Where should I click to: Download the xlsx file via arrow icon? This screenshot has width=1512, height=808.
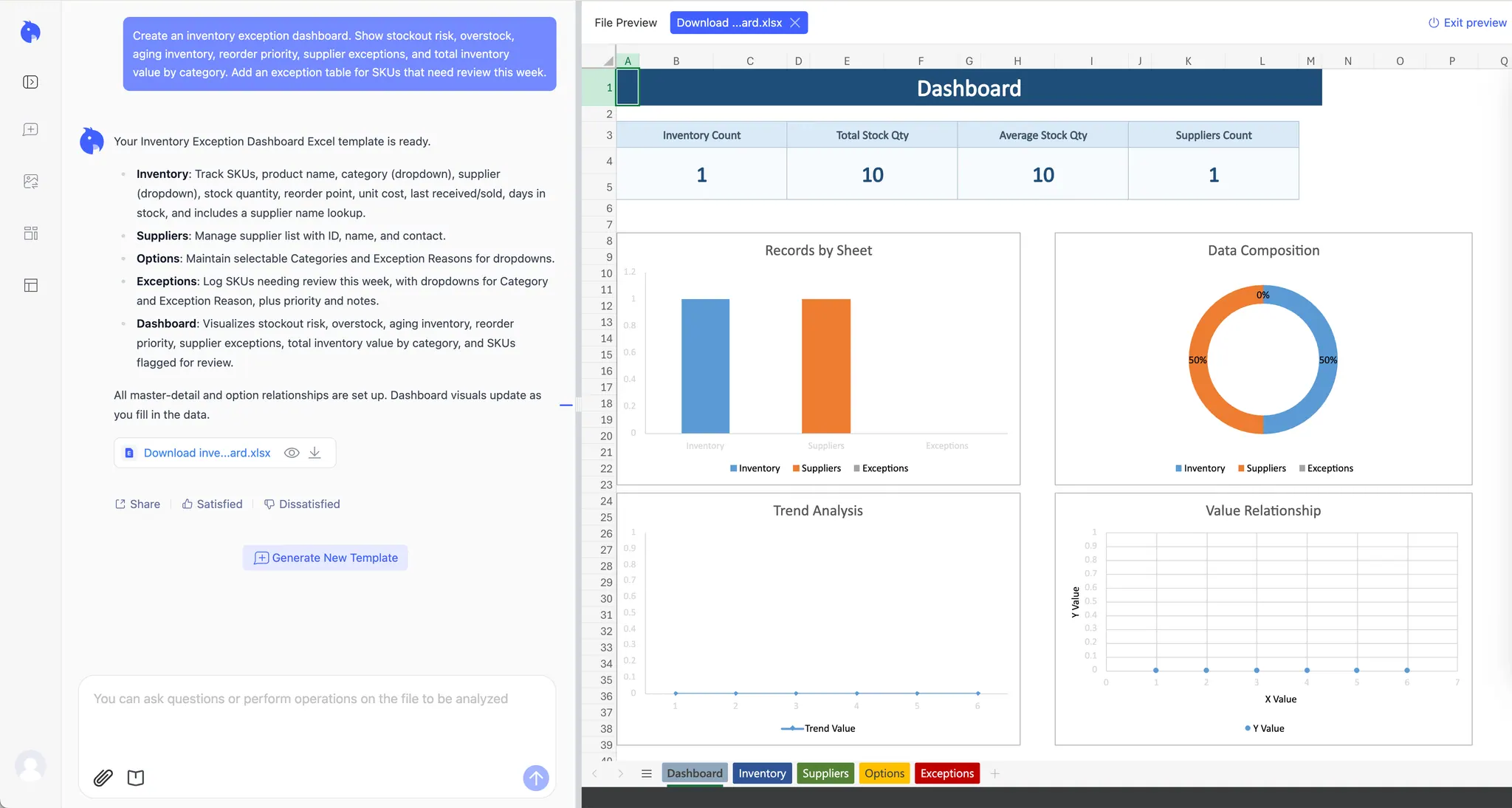click(315, 453)
